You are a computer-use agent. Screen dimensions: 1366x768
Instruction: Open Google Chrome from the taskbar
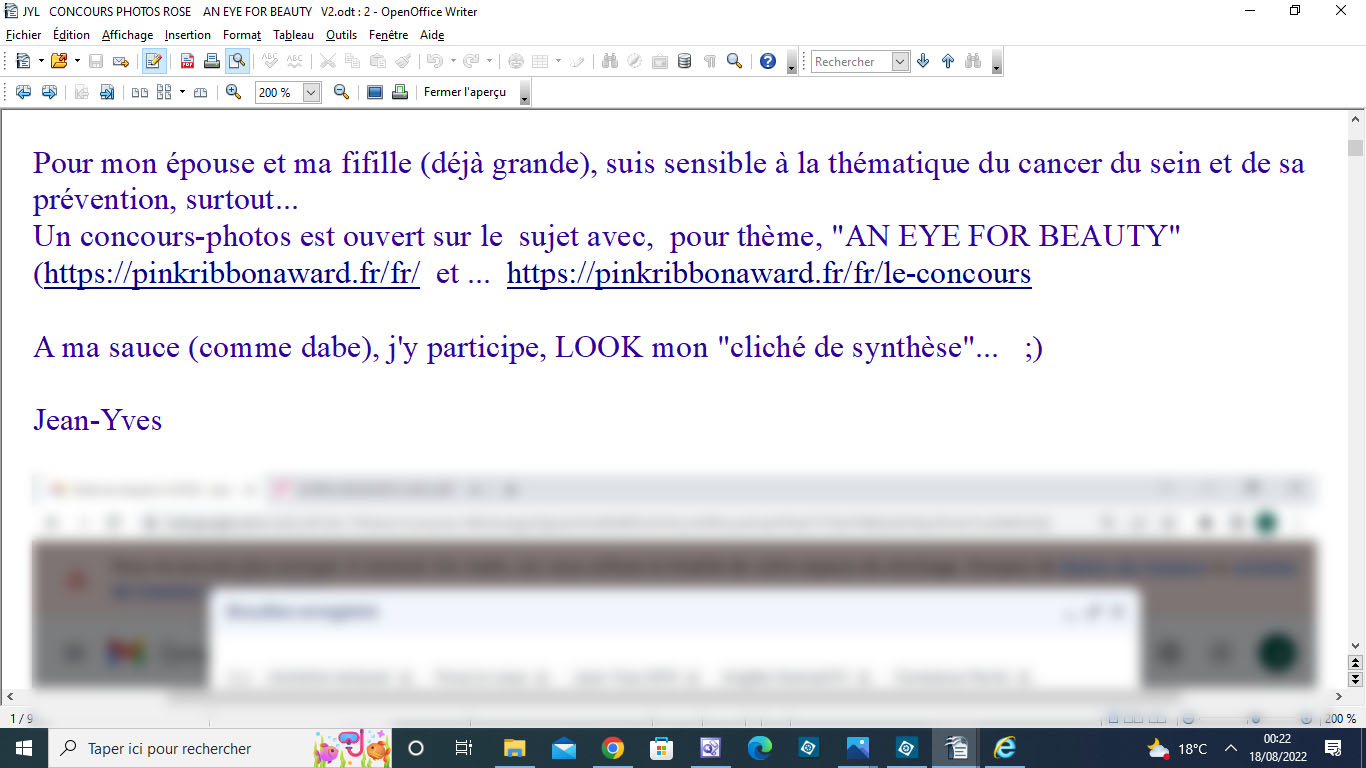point(613,748)
